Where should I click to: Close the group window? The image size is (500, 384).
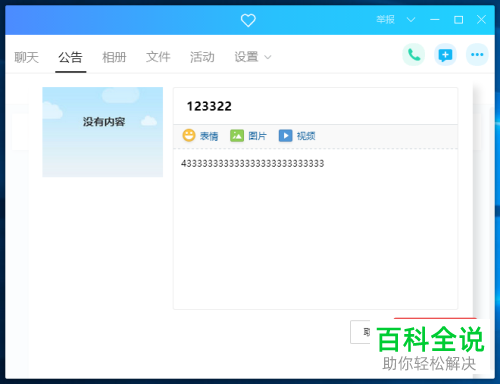pos(481,20)
